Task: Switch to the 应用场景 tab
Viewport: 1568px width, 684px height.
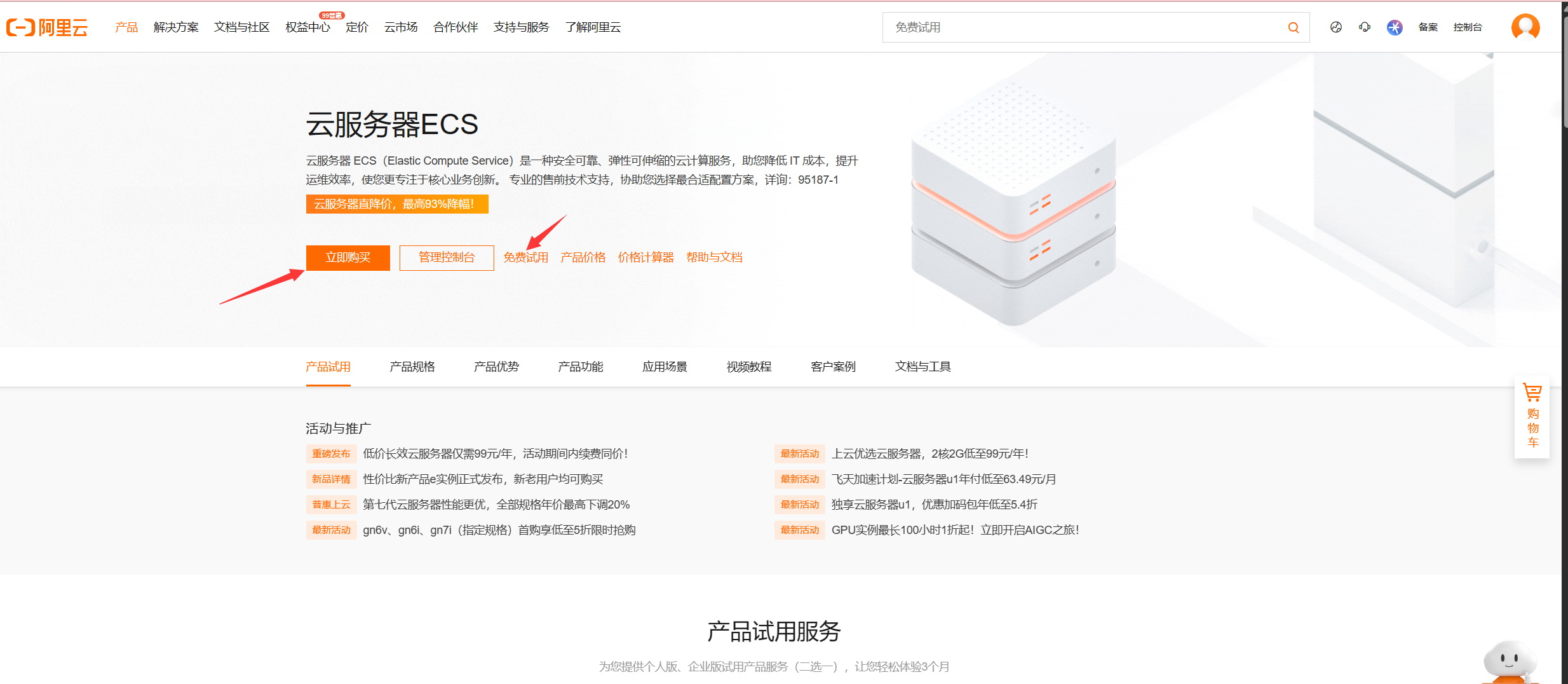Action: pos(665,367)
